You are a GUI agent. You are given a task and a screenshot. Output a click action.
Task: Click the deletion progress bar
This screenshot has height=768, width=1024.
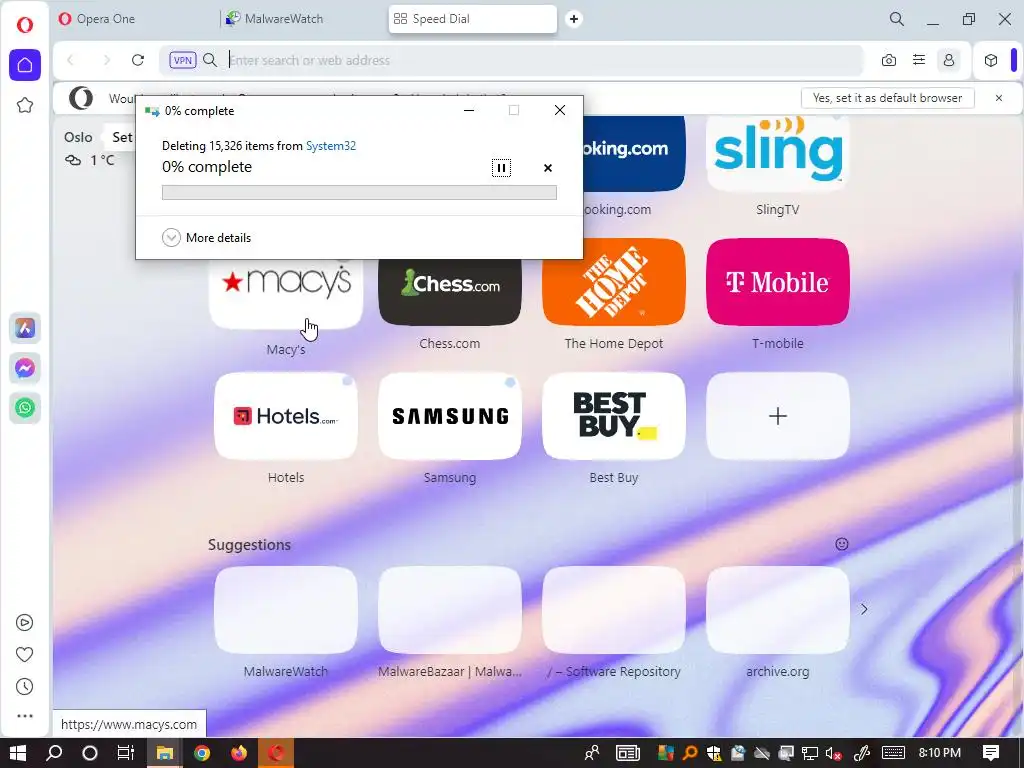click(x=359, y=192)
